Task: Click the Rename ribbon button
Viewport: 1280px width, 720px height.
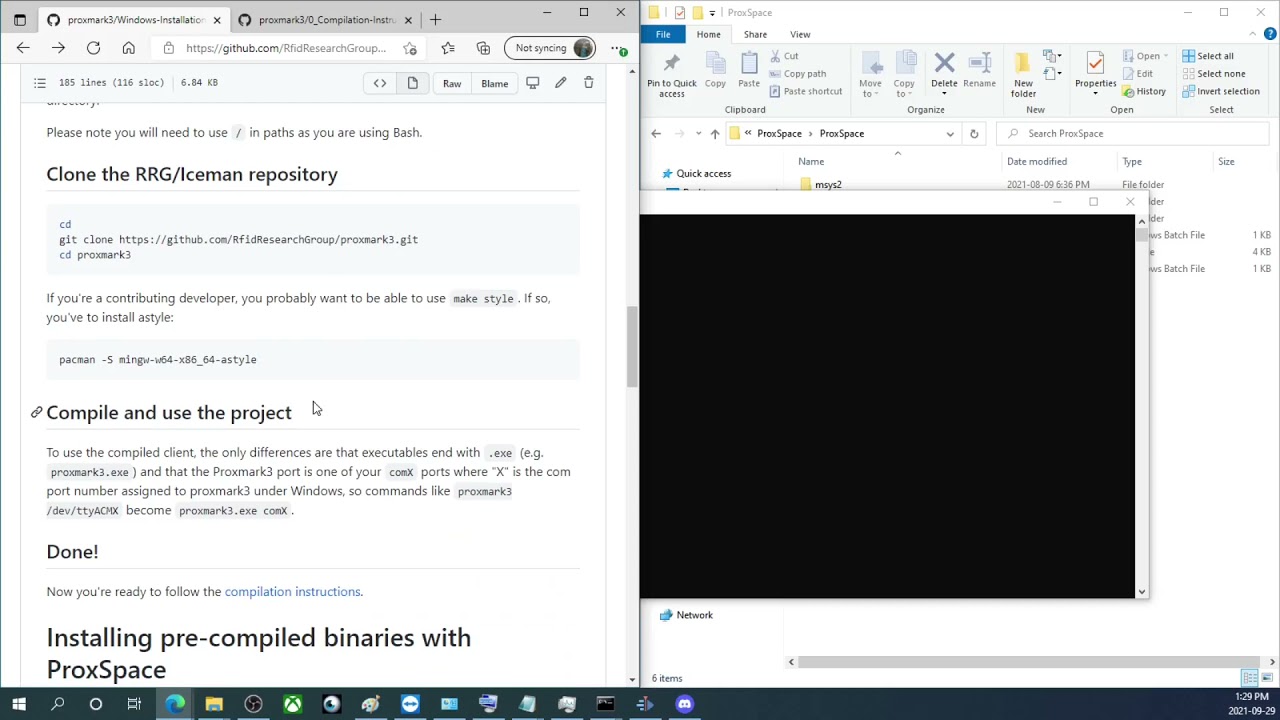Action: pos(979,72)
